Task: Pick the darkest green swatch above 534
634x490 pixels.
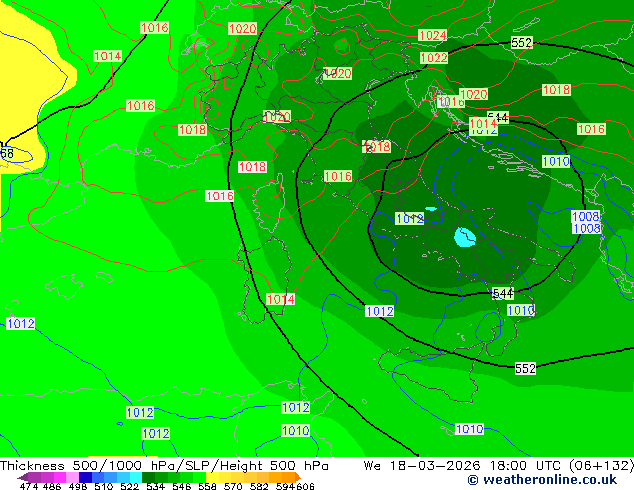Action: point(148,477)
